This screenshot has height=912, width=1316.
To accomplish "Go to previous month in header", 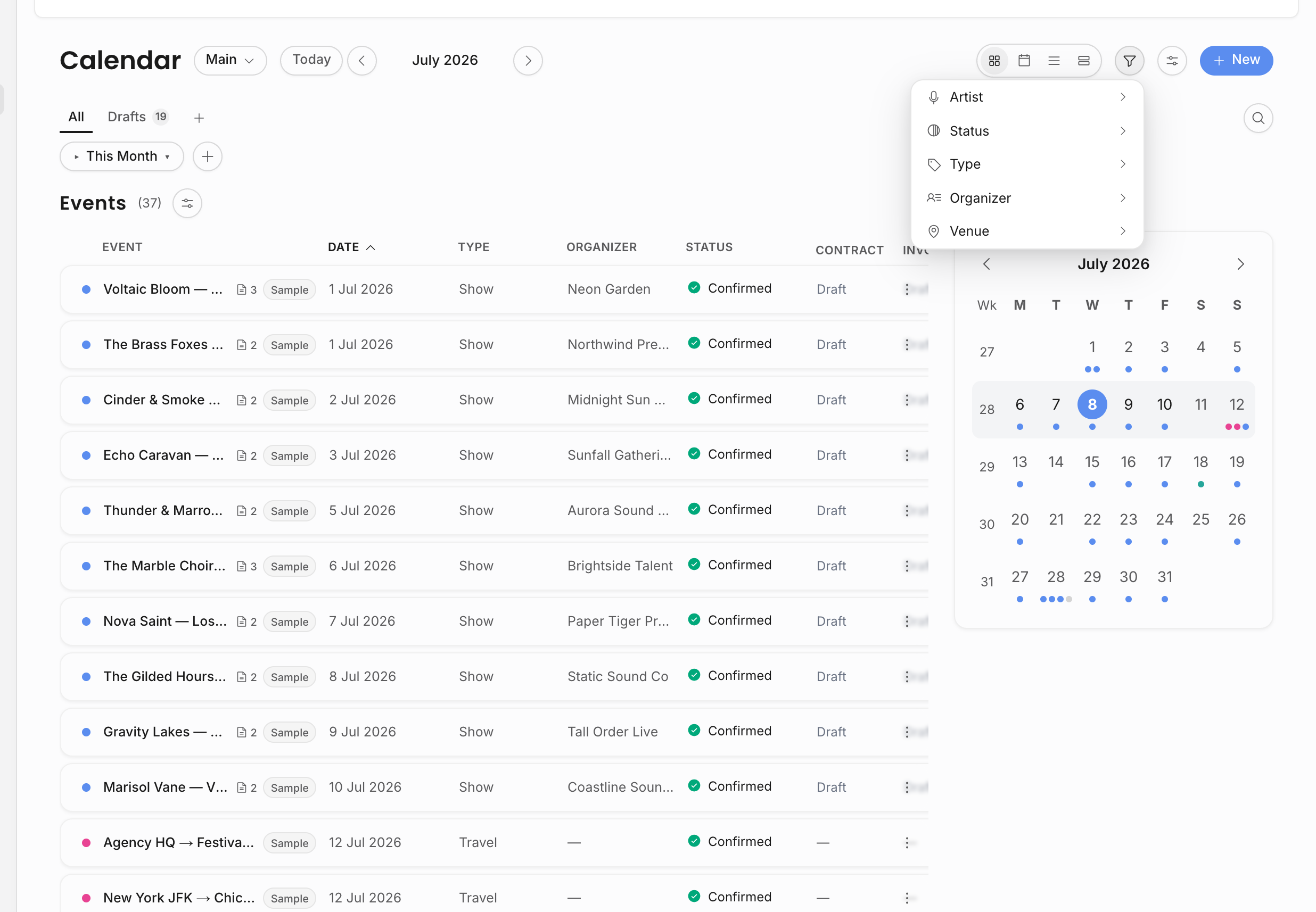I will point(362,61).
